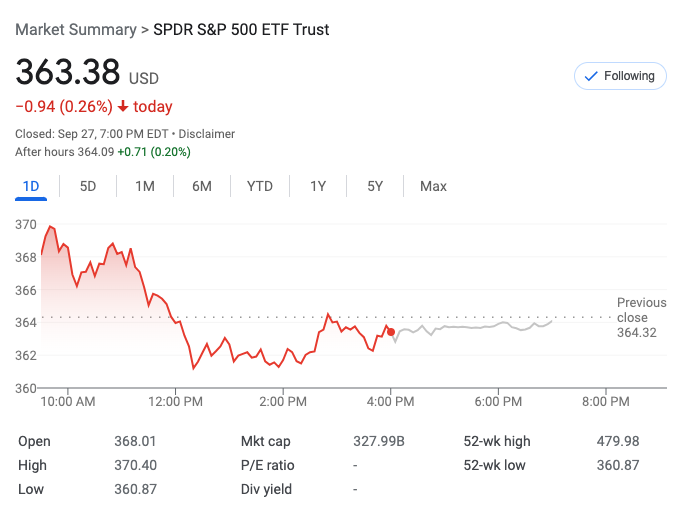Open the 1Y chart view
Image resolution: width=686 pixels, height=512 pixels.
(318, 186)
